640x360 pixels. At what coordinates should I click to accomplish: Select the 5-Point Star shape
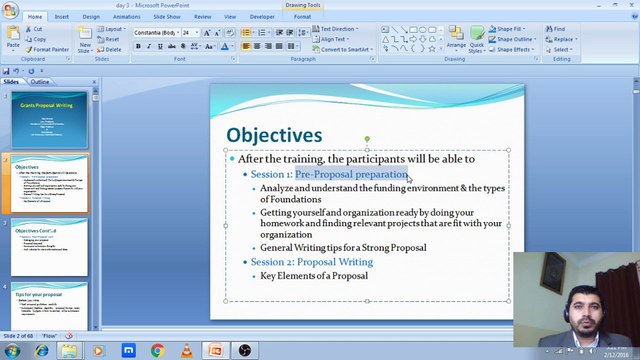tap(432, 49)
